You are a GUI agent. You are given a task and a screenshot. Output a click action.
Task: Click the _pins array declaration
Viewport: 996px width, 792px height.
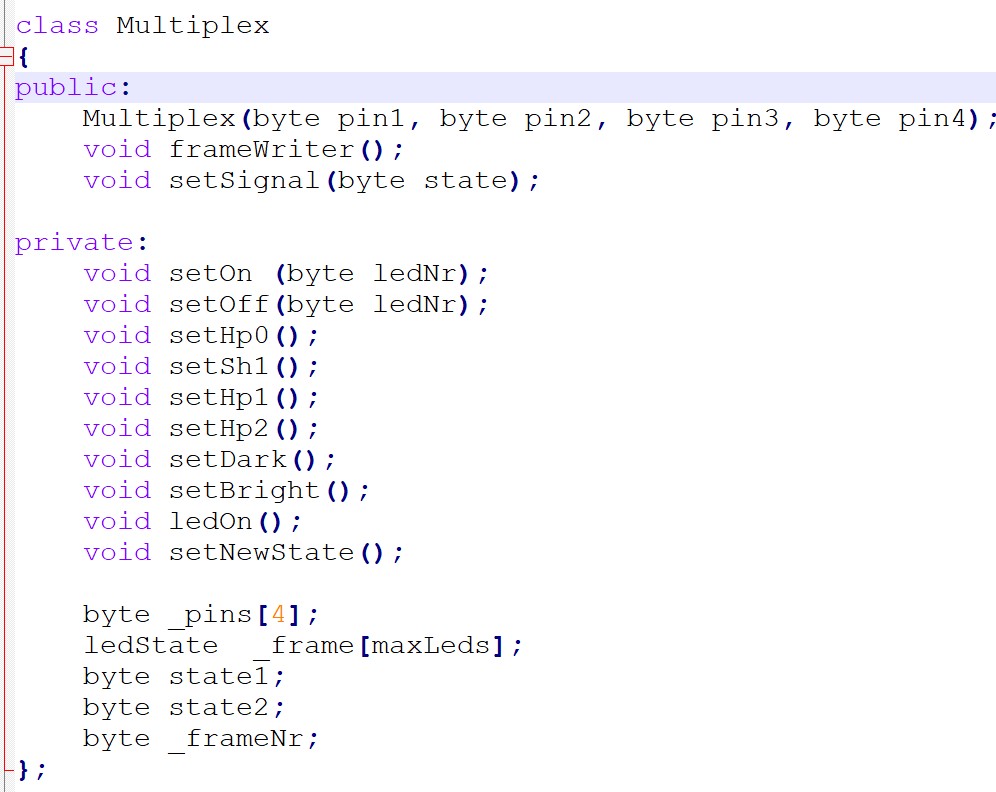[201, 615]
